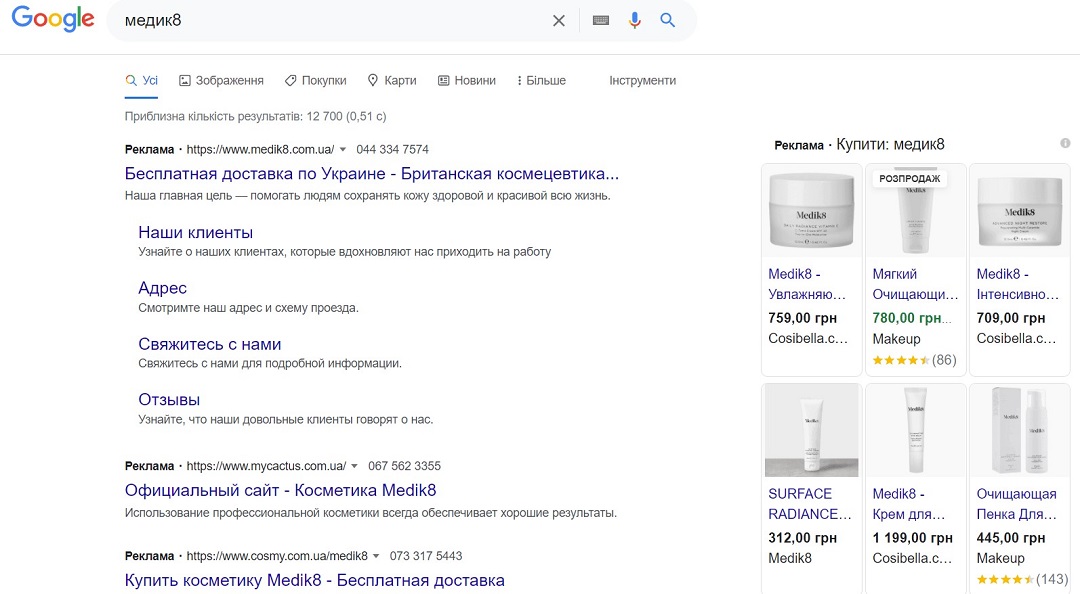
Task: Open the Новини tab
Action: click(x=467, y=81)
